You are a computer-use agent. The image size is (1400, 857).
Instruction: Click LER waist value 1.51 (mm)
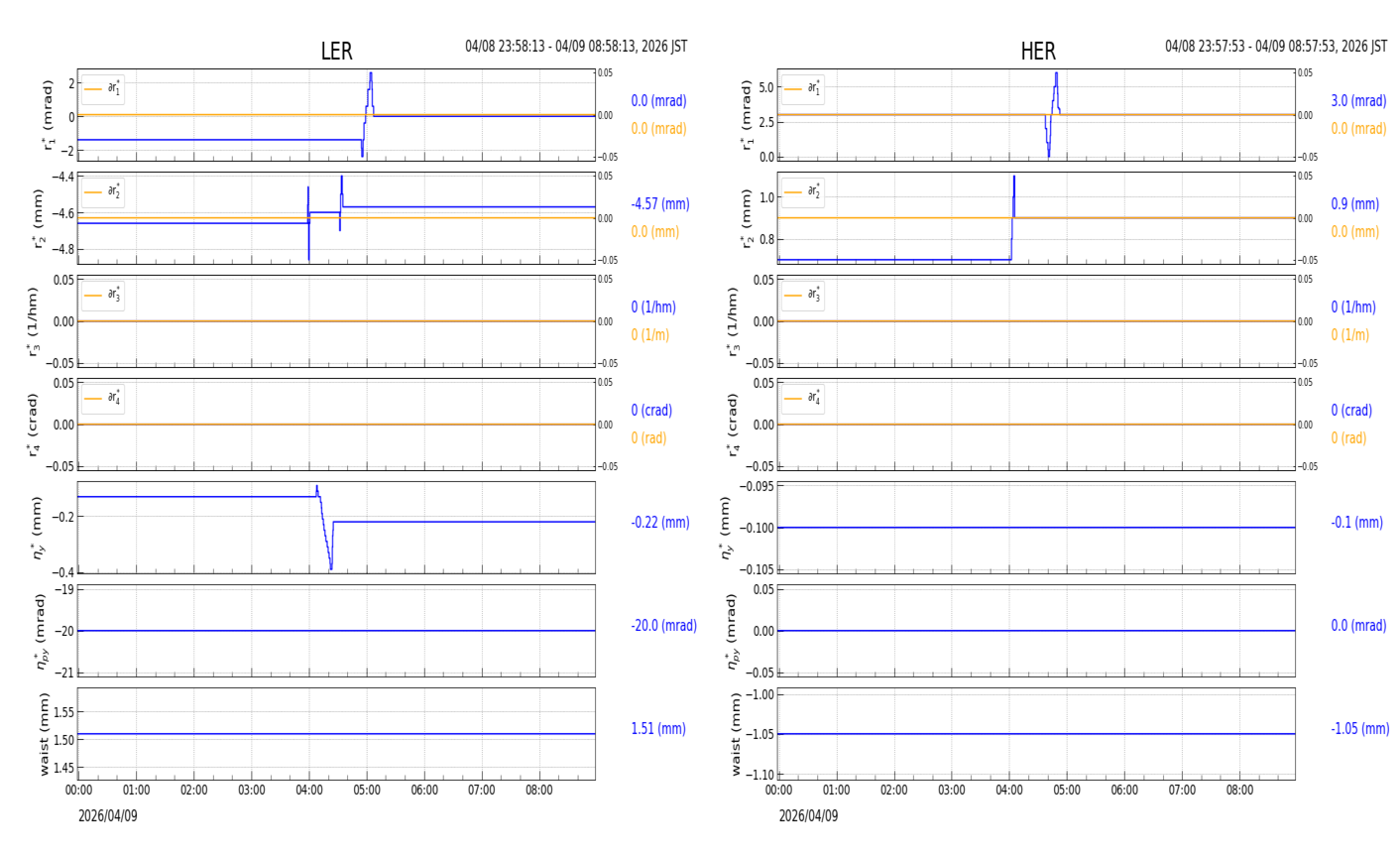[x=658, y=729]
